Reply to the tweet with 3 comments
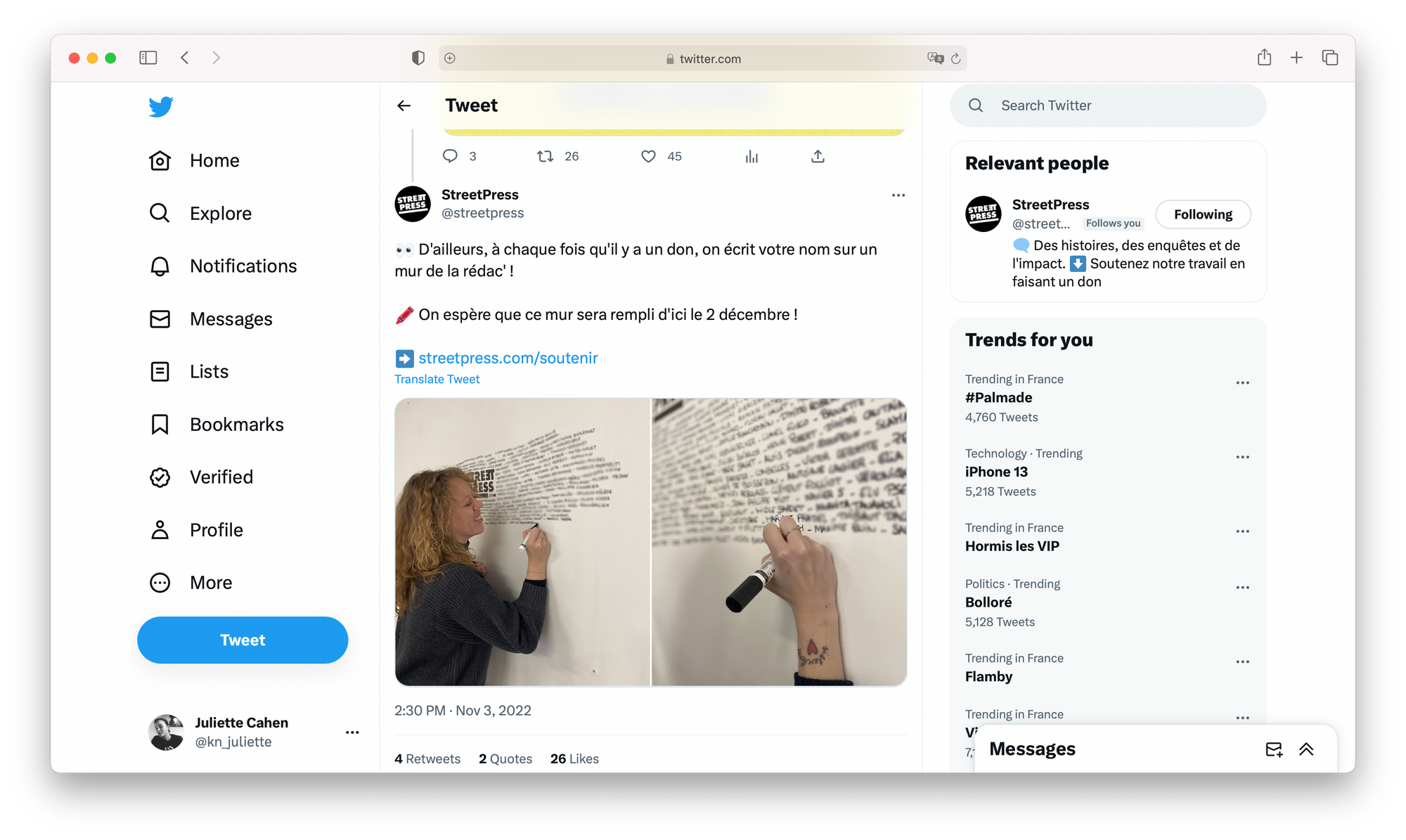This screenshot has width=1406, height=840. [x=450, y=156]
